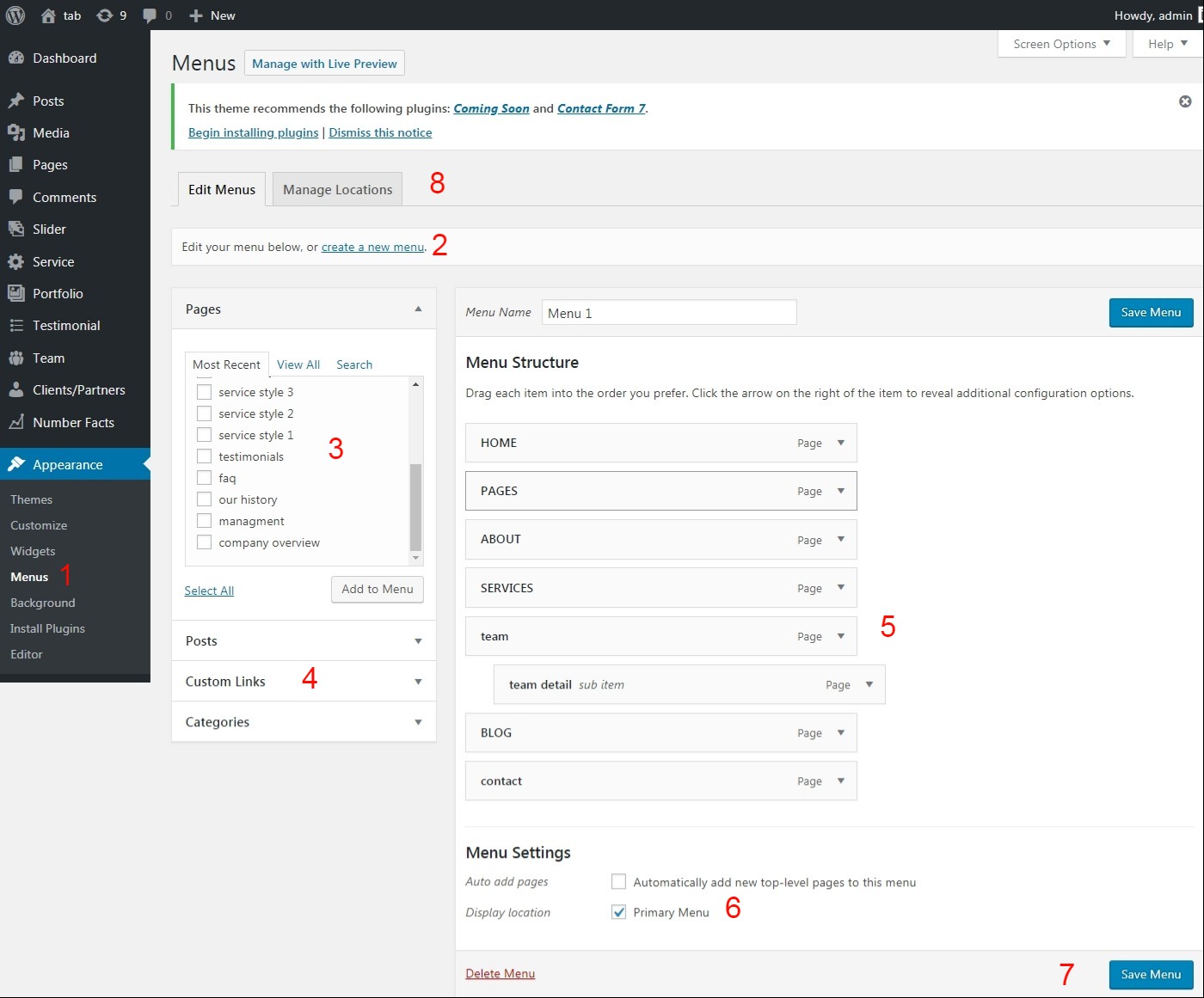Open the comments bubble icon in admin bar
This screenshot has width=1204, height=998.
tap(150, 15)
